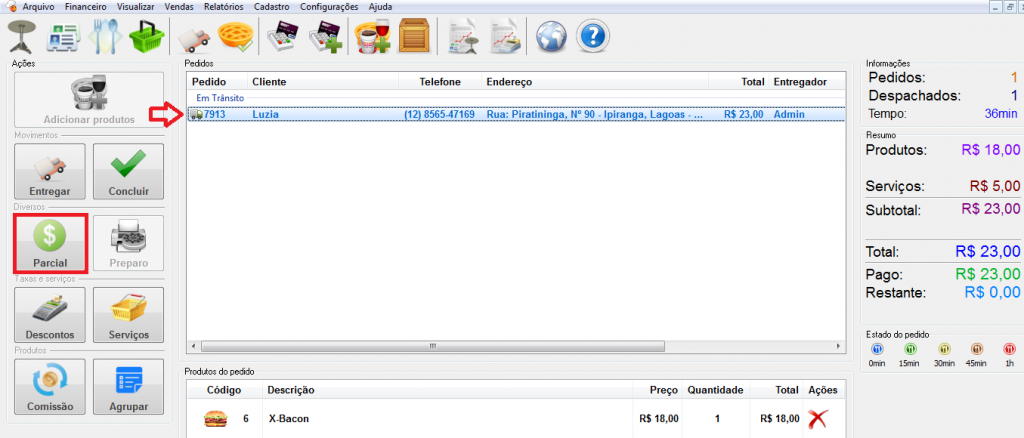Open the Configurações menu

(x=329, y=6)
